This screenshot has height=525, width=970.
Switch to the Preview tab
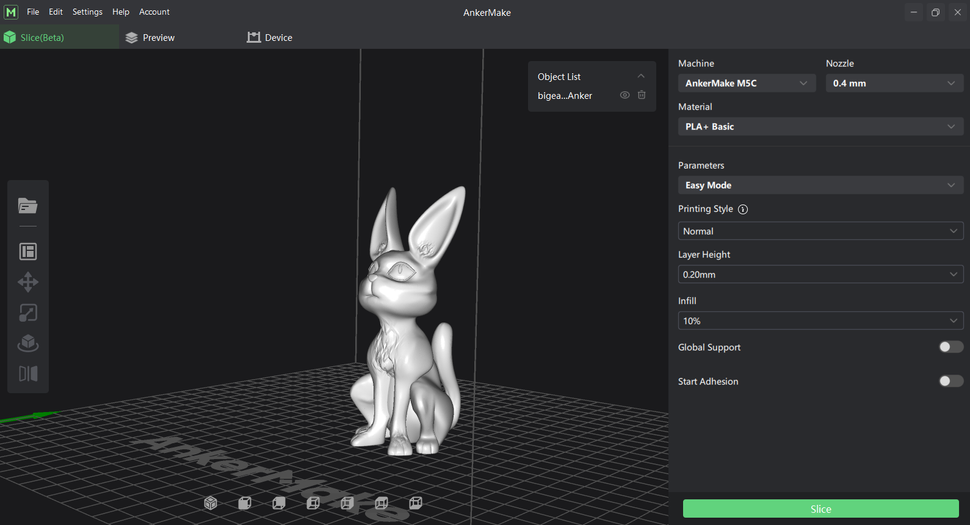point(150,38)
